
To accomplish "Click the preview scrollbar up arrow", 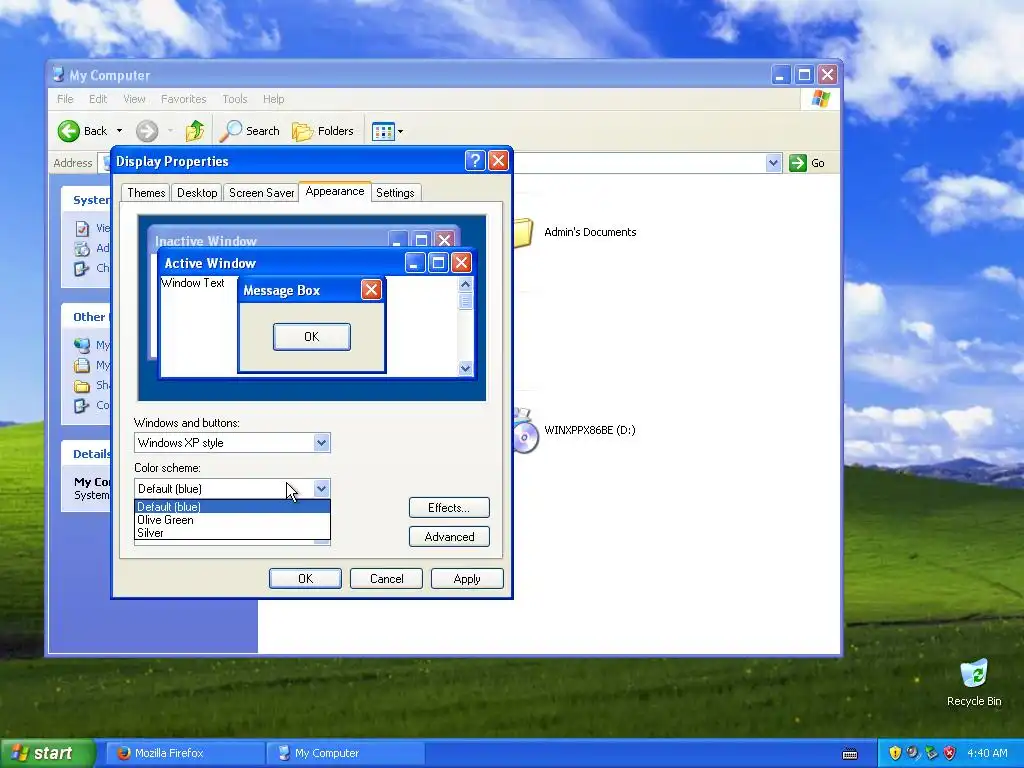I will pyautogui.click(x=465, y=284).
